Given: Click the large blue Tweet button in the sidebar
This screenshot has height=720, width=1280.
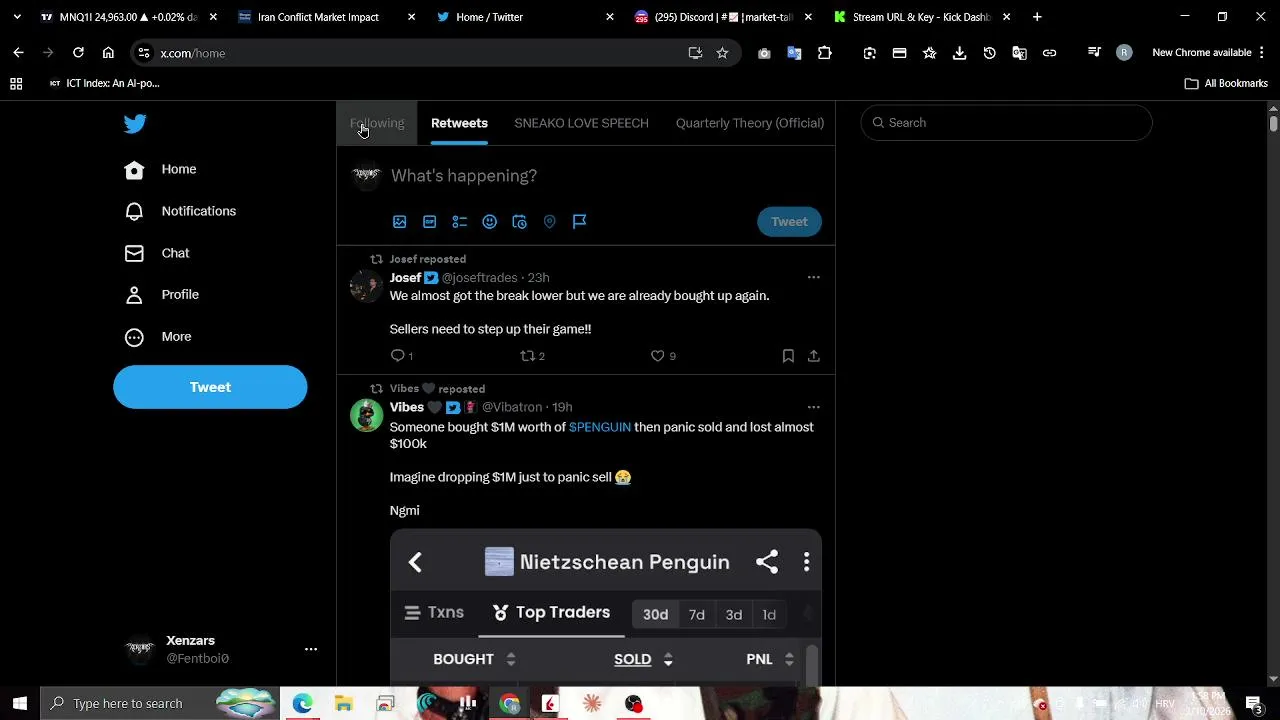Looking at the screenshot, I should tap(210, 387).
